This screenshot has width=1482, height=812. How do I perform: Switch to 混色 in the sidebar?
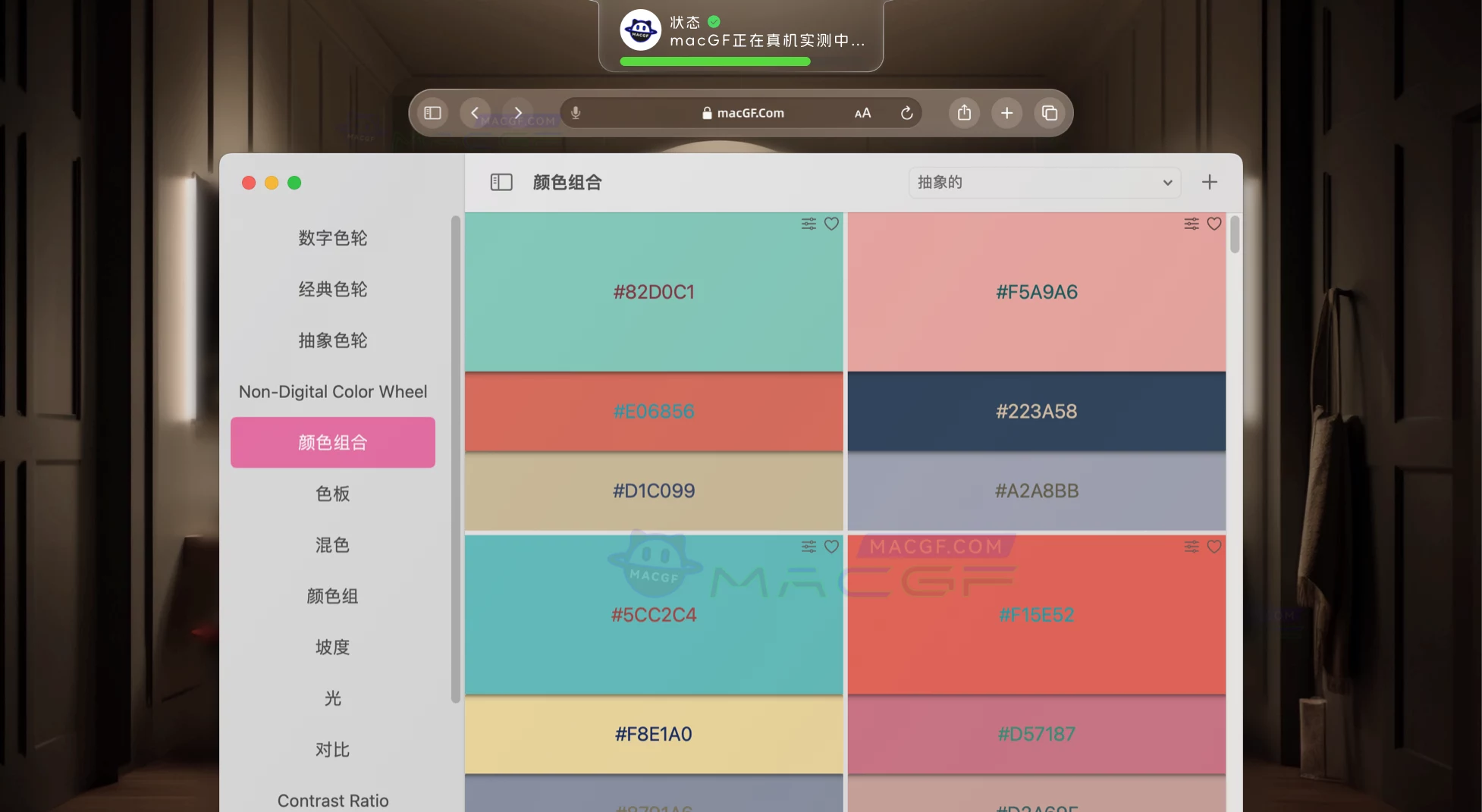point(332,544)
